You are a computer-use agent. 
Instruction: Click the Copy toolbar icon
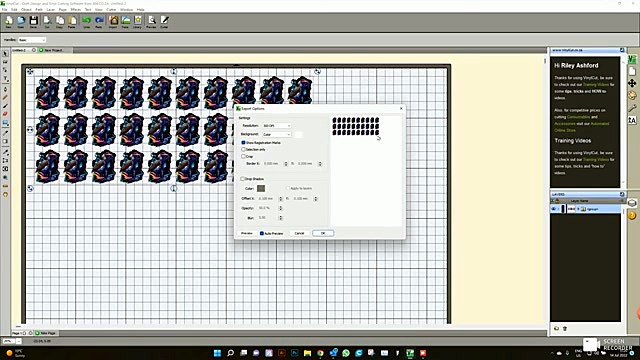(x=60, y=22)
